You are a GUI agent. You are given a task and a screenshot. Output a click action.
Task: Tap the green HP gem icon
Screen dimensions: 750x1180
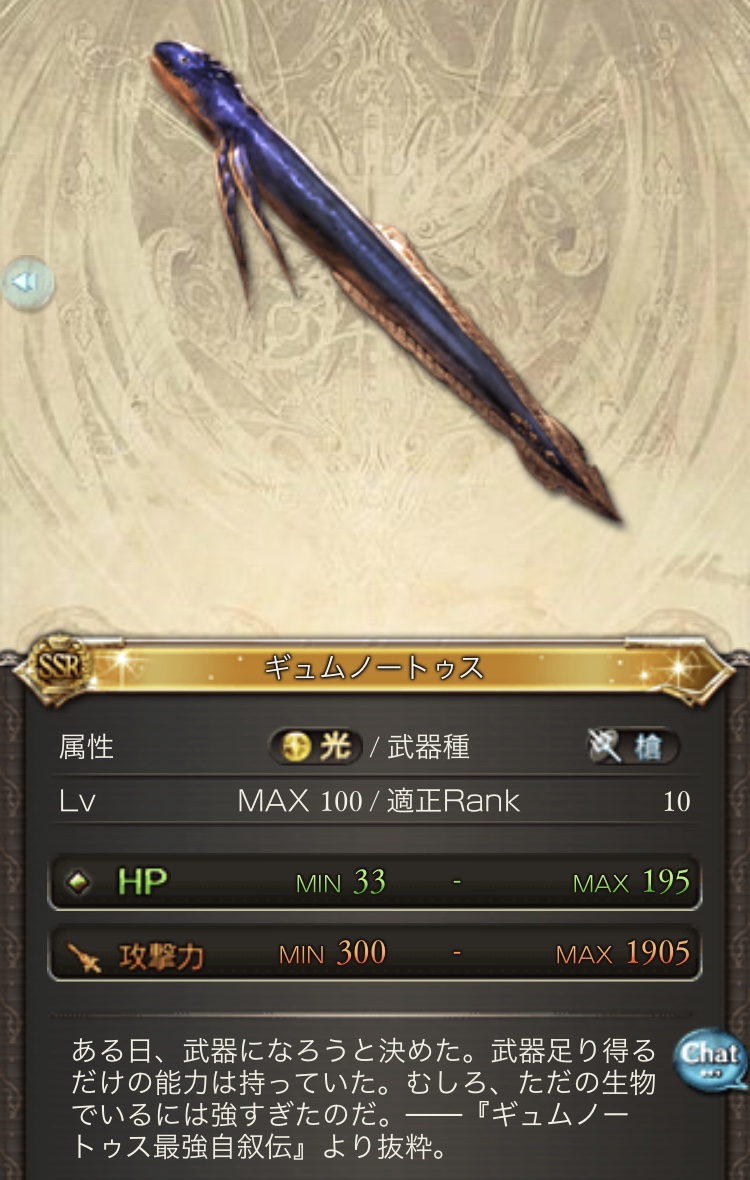click(x=76, y=882)
